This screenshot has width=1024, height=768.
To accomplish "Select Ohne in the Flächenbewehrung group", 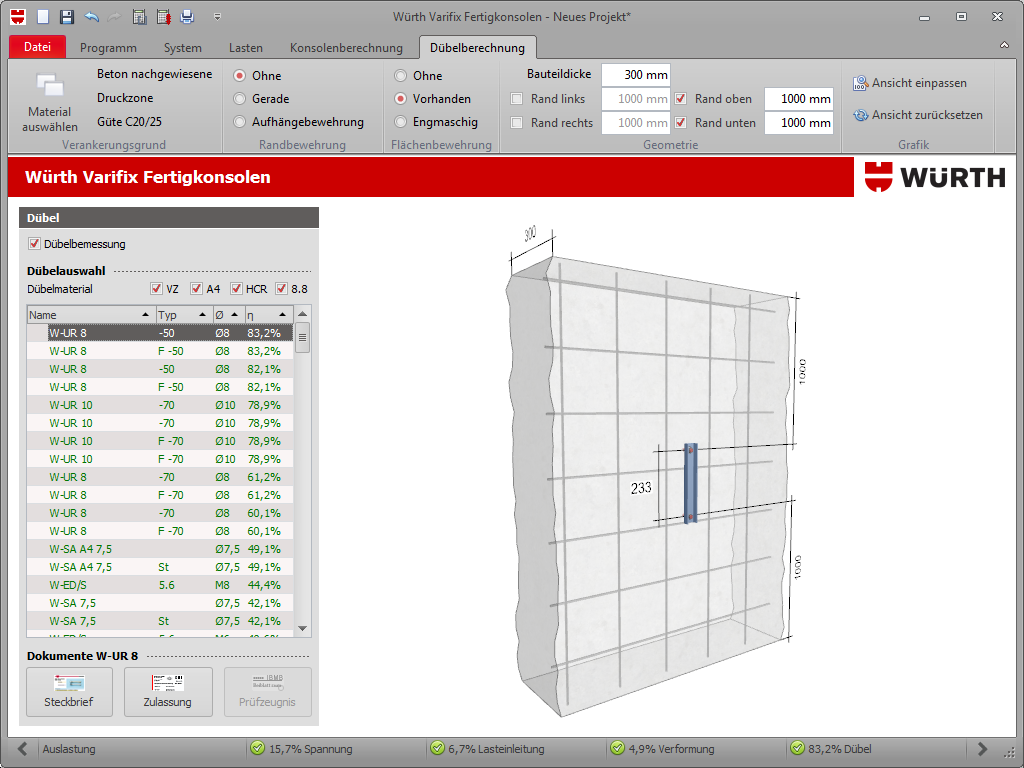I will (x=400, y=76).
